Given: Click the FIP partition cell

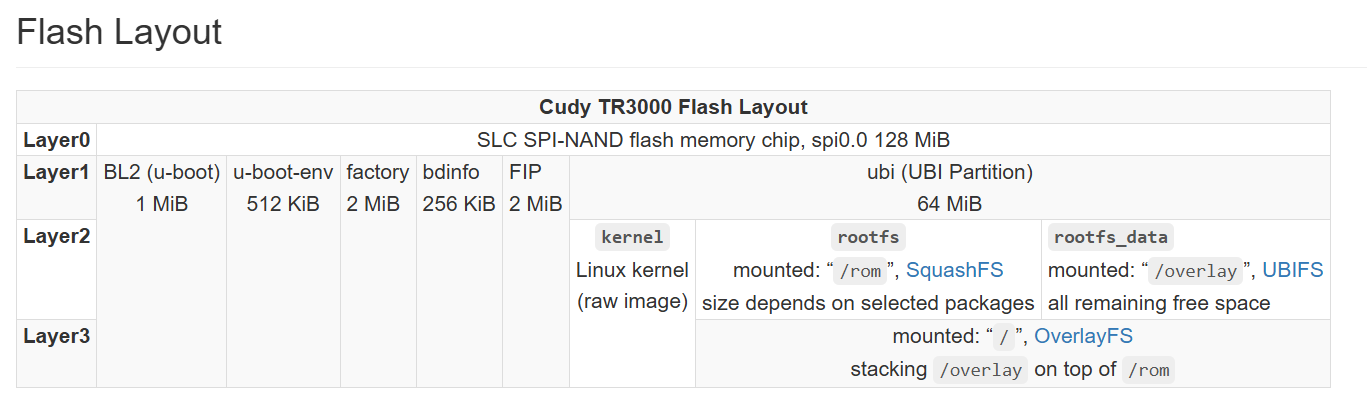Looking at the screenshot, I should 536,271.
